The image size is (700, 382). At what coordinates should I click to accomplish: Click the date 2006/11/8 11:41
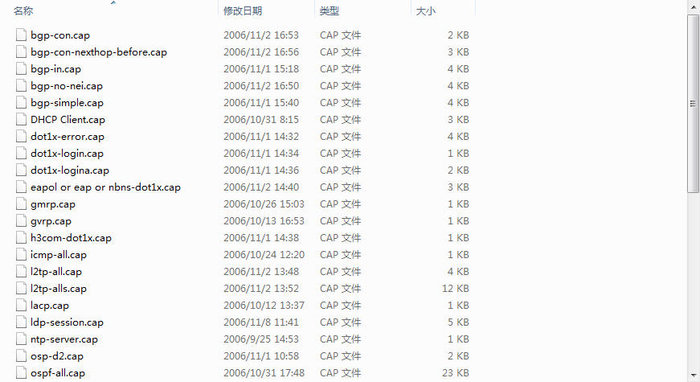click(261, 322)
